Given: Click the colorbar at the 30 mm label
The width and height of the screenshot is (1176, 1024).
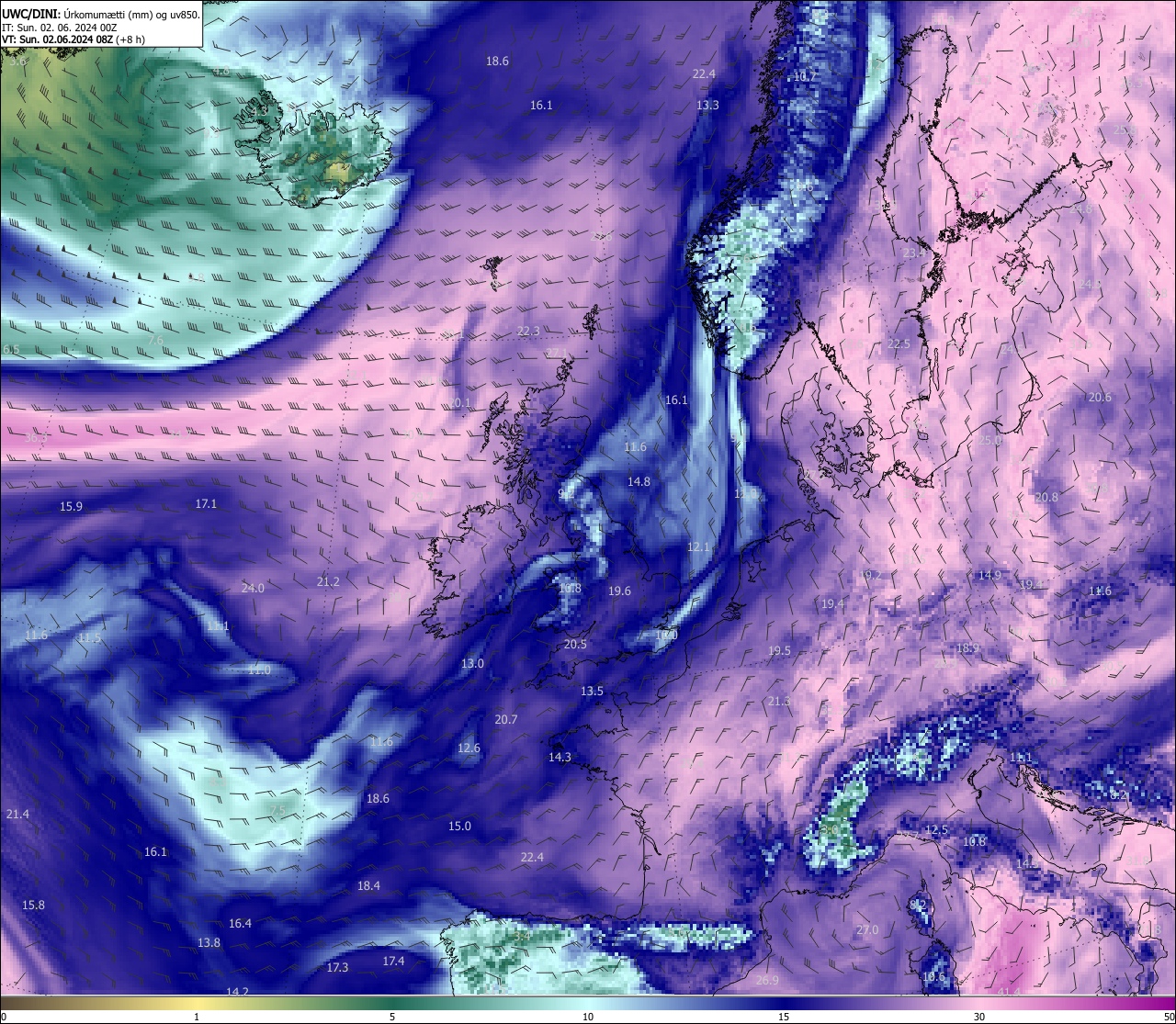Looking at the screenshot, I should (979, 1017).
